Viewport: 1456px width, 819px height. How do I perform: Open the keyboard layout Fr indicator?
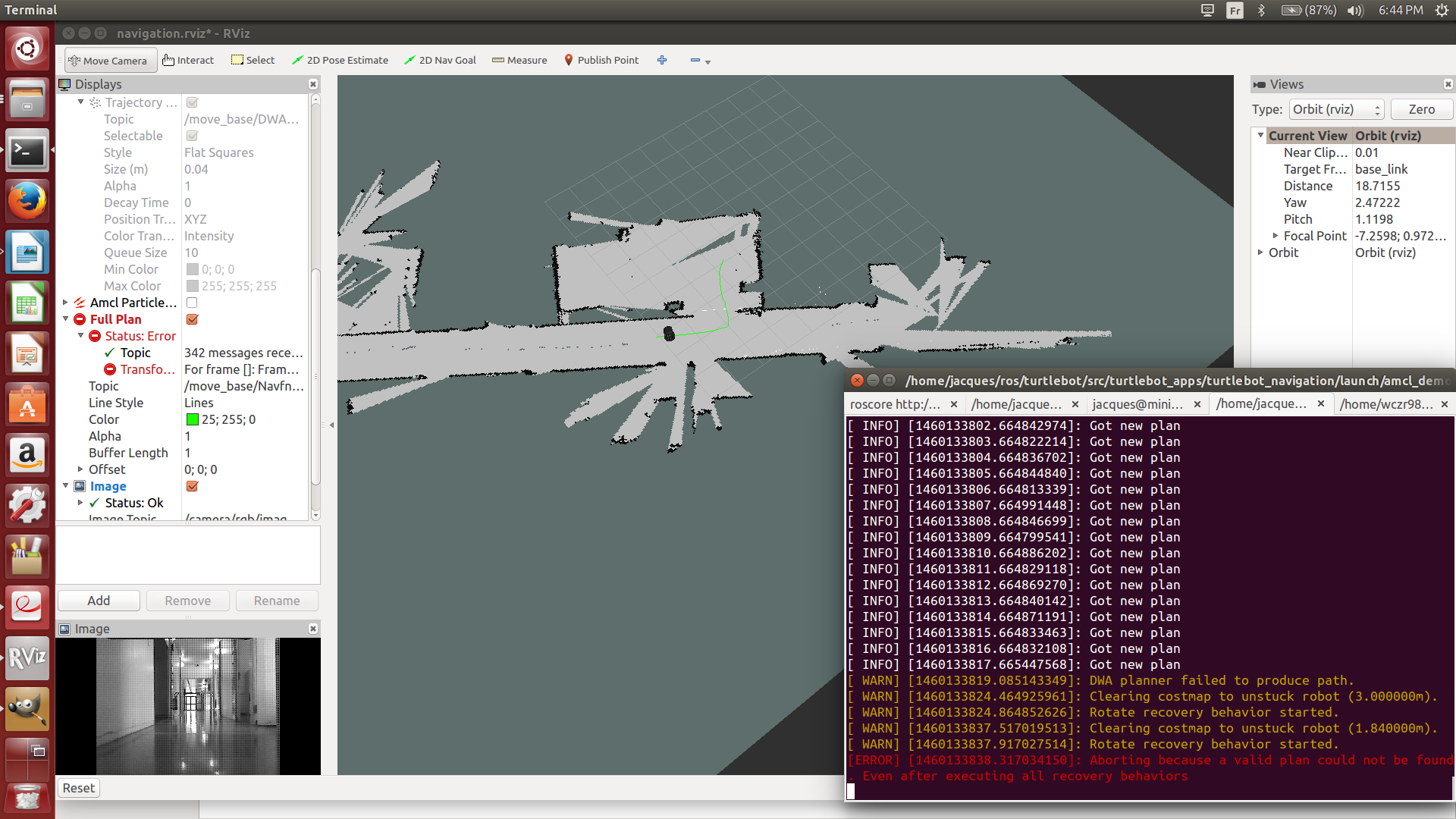click(1235, 10)
